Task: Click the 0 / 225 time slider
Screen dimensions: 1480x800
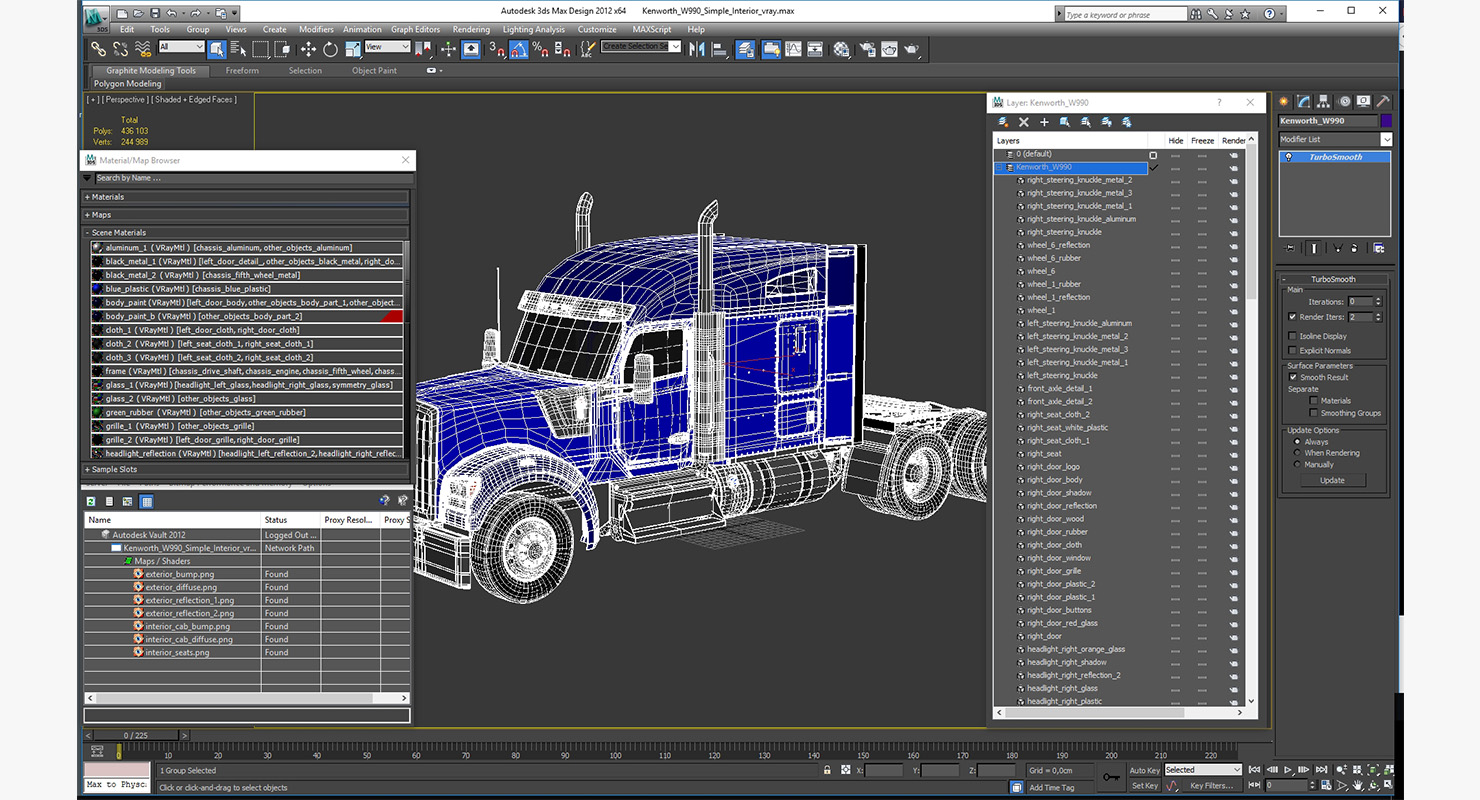Action: click(x=135, y=735)
